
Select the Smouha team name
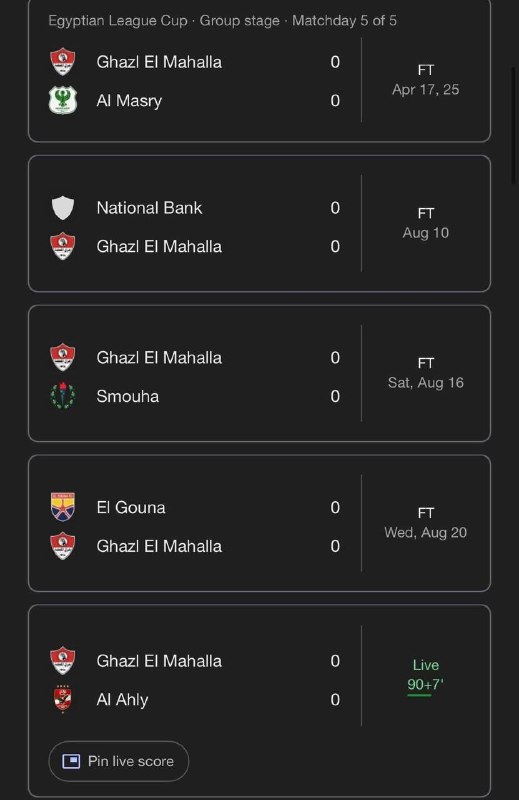pyautogui.click(x=128, y=396)
